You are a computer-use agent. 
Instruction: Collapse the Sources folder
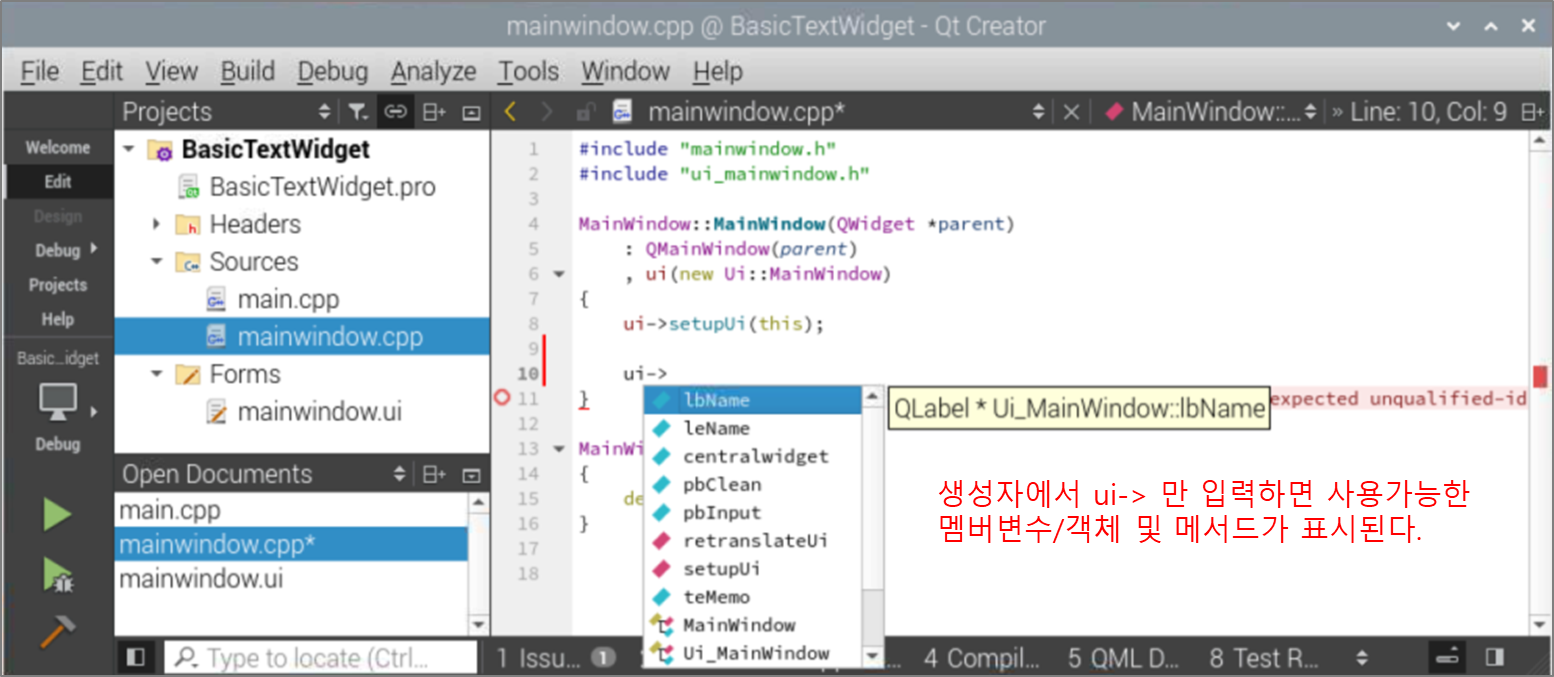[x=157, y=261]
